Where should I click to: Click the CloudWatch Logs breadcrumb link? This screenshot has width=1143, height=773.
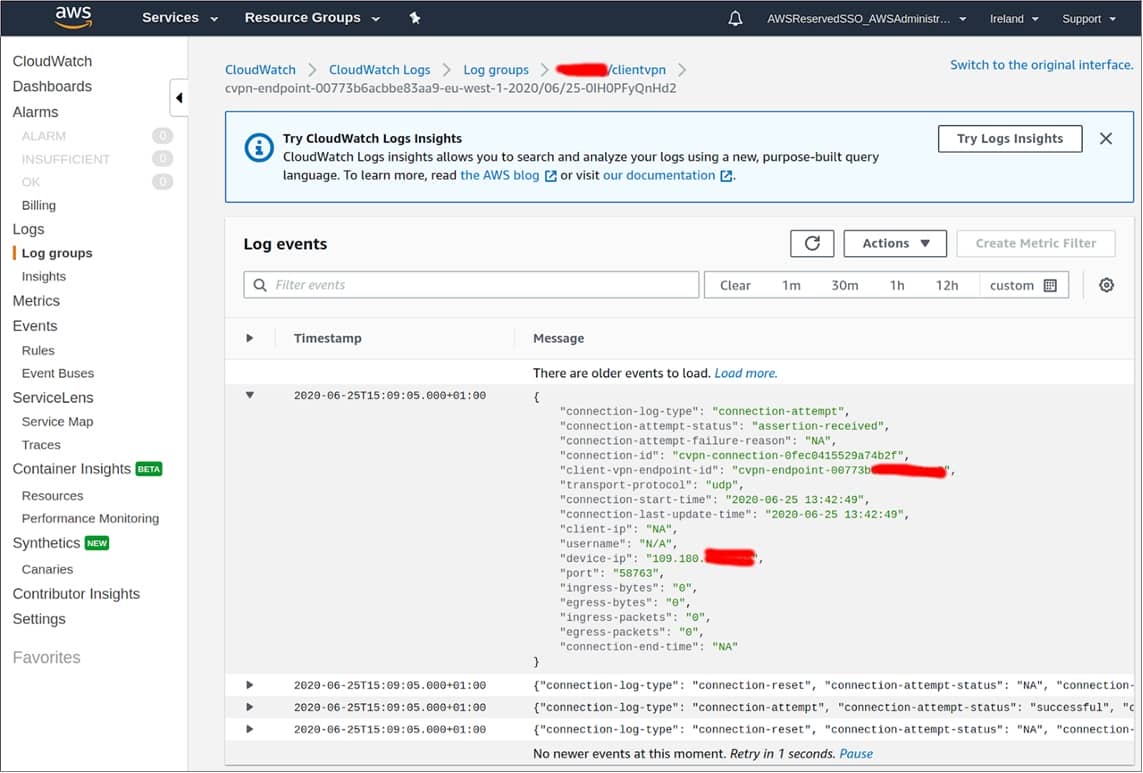(380, 70)
